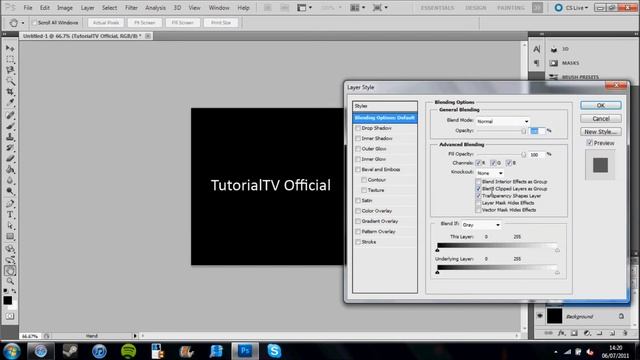Open the Layer menu
Viewport: 640px width, 360px height.
point(87,8)
